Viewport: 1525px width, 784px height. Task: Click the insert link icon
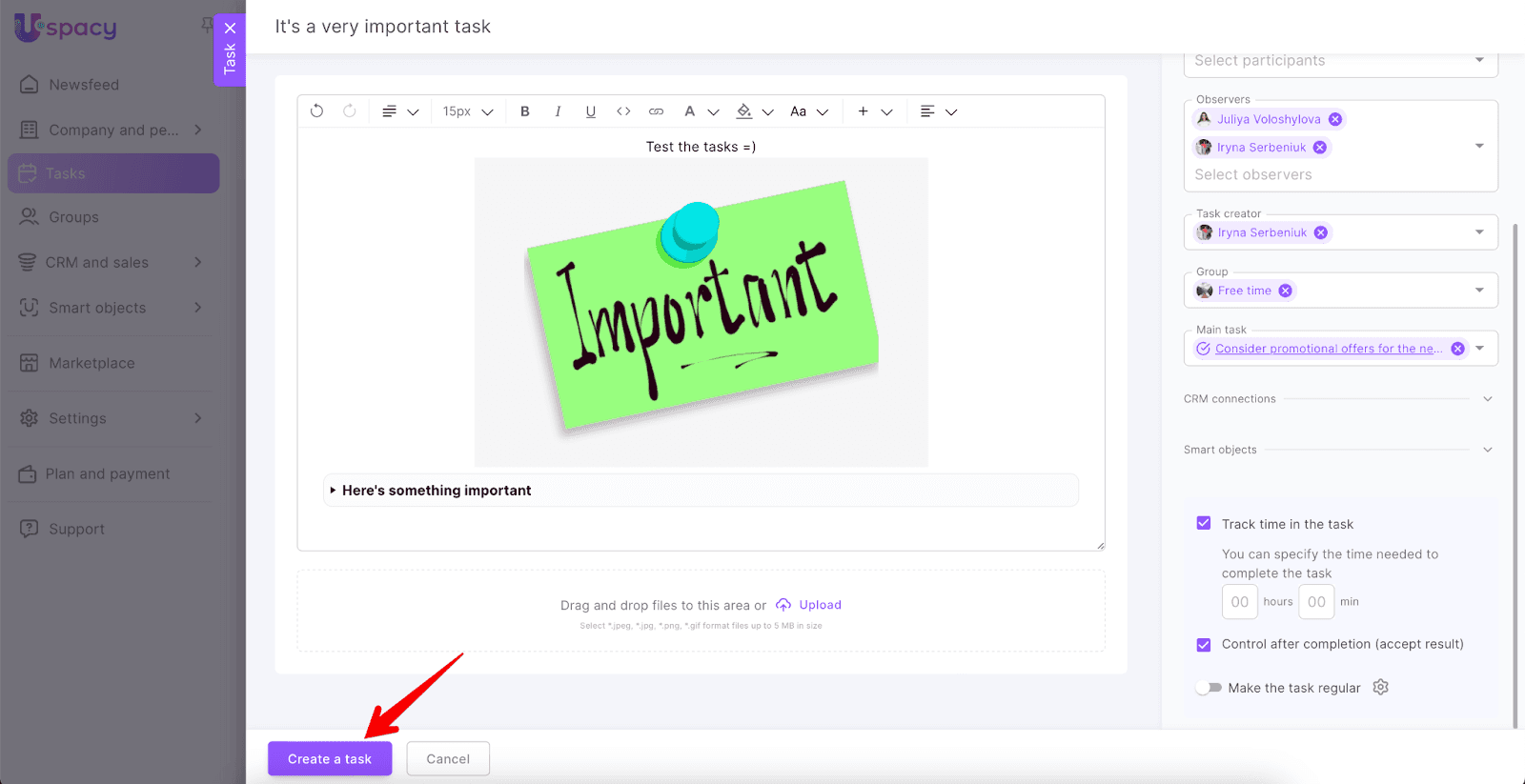pos(656,111)
